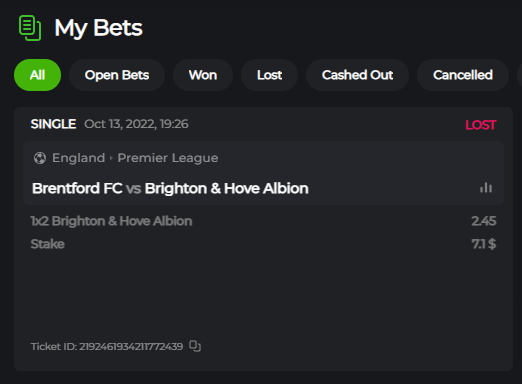Open the Cashed Out filter

357,75
